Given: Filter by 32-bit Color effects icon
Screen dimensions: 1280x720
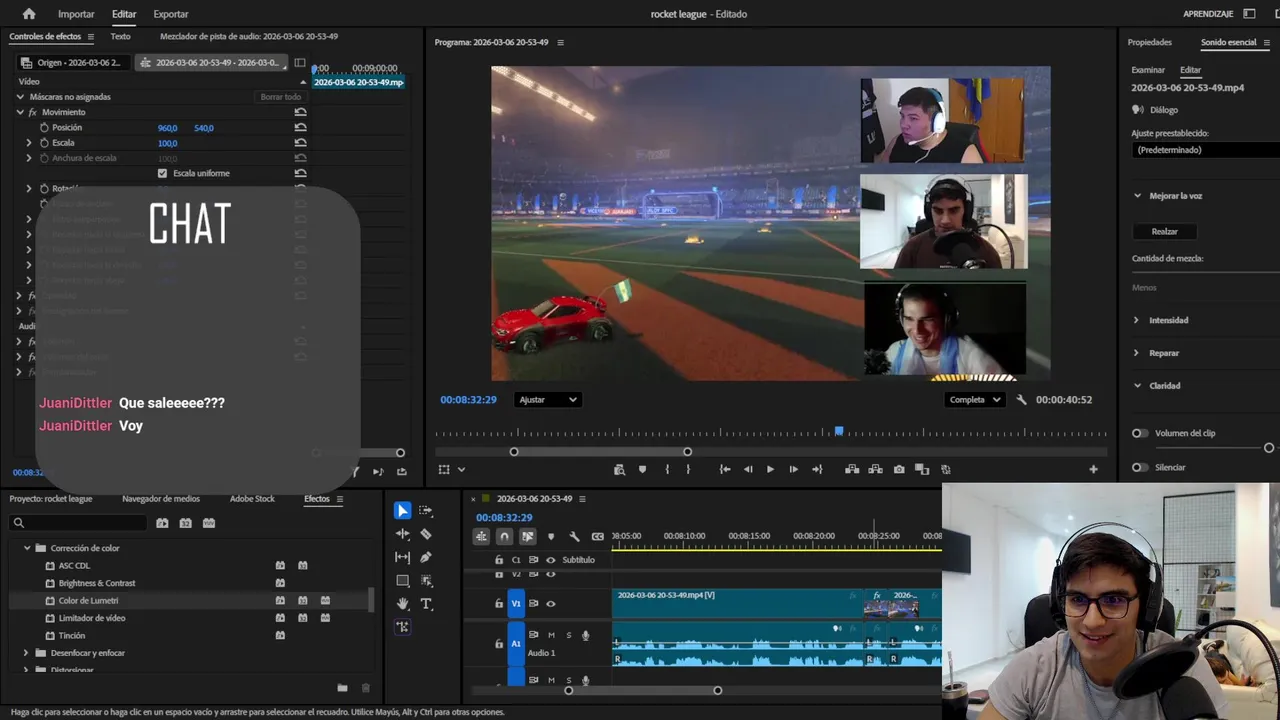Looking at the screenshot, I should 185,523.
